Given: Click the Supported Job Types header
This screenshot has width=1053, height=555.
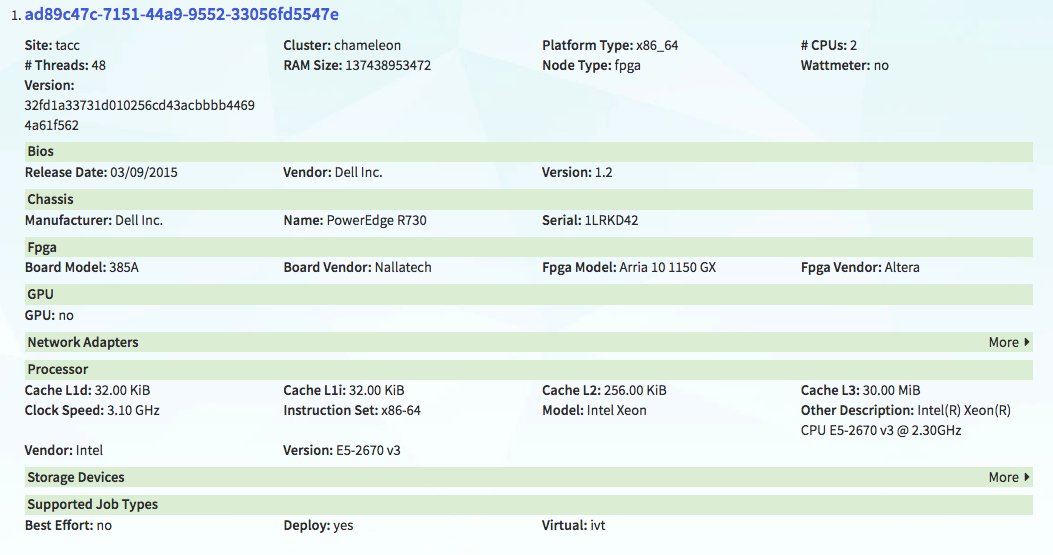Looking at the screenshot, I should click(x=529, y=504).
